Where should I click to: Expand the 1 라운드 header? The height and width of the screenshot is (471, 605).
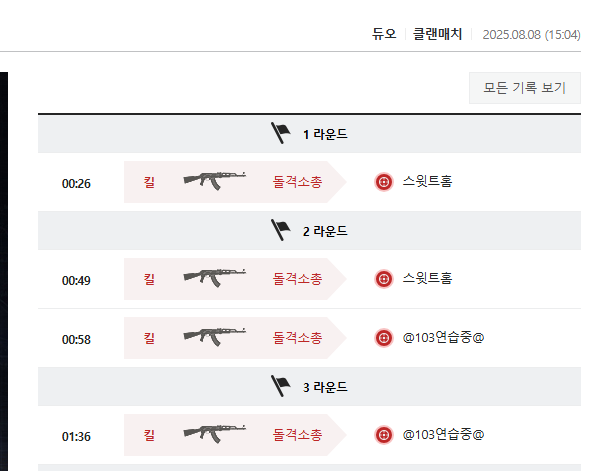coord(325,134)
